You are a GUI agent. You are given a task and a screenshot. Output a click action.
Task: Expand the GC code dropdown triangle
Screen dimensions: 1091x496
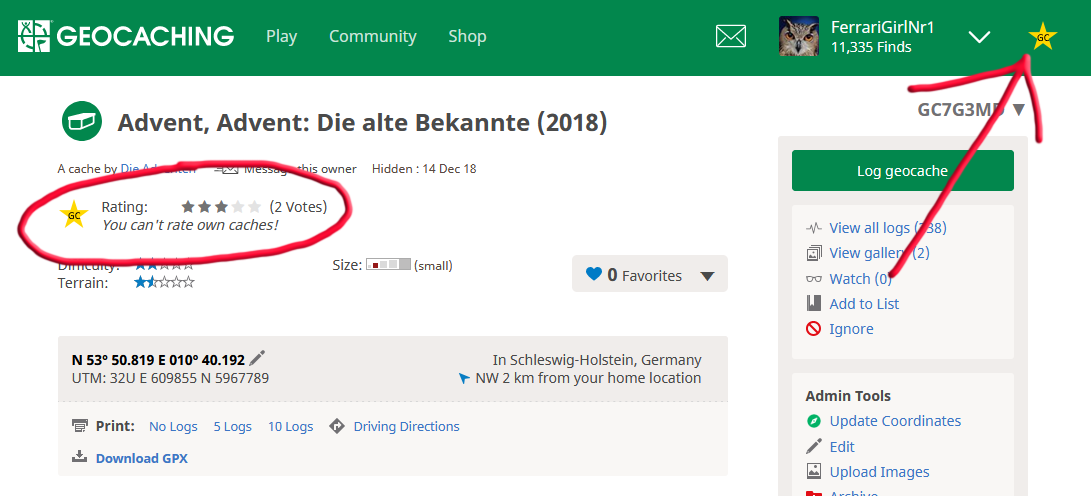(x=1019, y=110)
